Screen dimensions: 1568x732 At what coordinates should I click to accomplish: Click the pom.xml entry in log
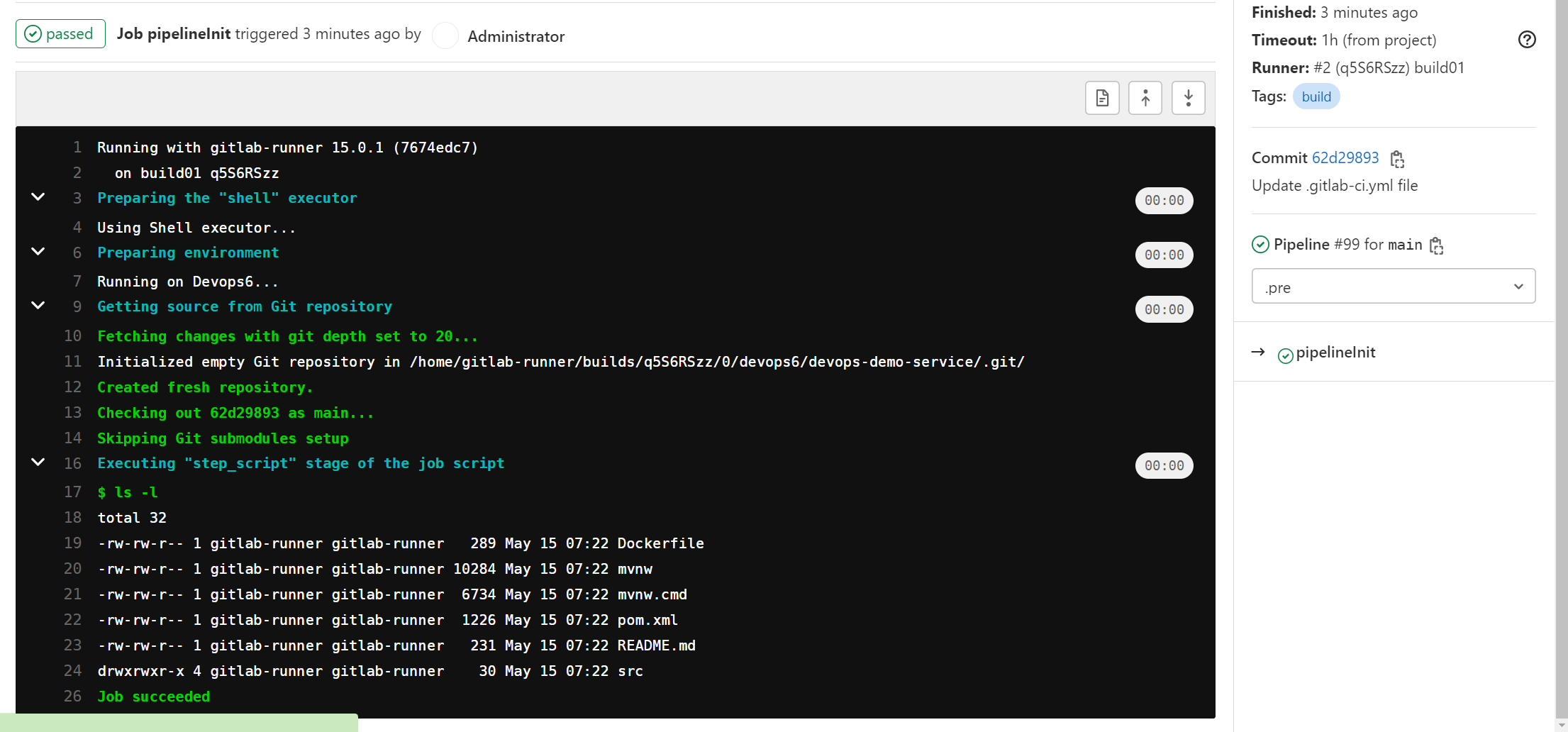647,620
